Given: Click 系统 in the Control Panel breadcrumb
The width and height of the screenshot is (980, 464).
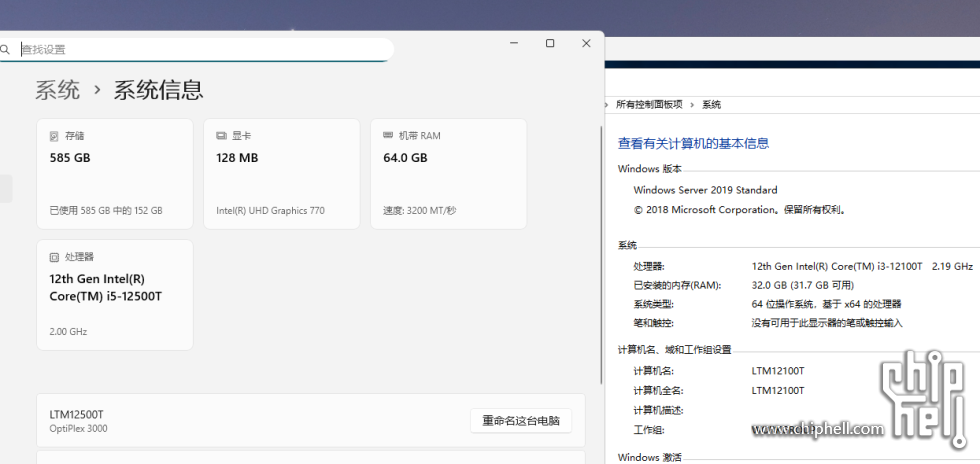Looking at the screenshot, I should 711,104.
